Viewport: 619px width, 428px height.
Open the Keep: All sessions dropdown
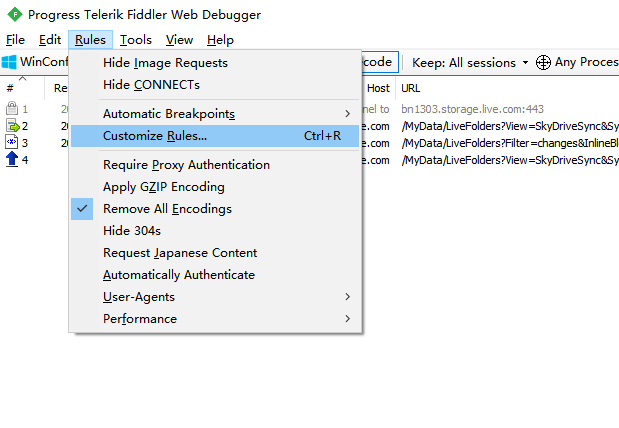pyautogui.click(x=470, y=62)
